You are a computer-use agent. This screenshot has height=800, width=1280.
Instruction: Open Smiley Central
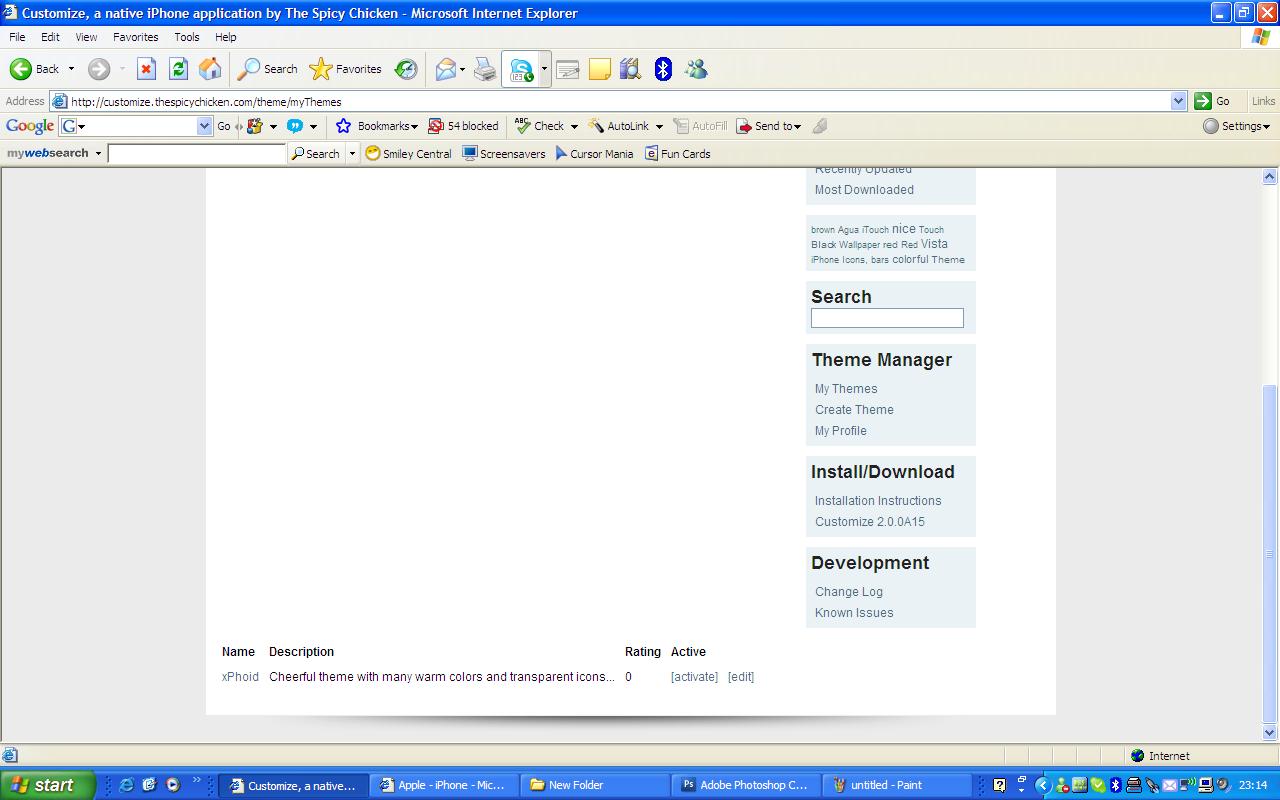408,153
